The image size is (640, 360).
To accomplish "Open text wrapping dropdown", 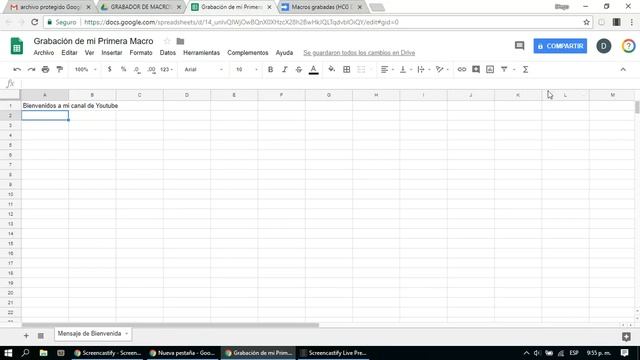I will coord(424,69).
